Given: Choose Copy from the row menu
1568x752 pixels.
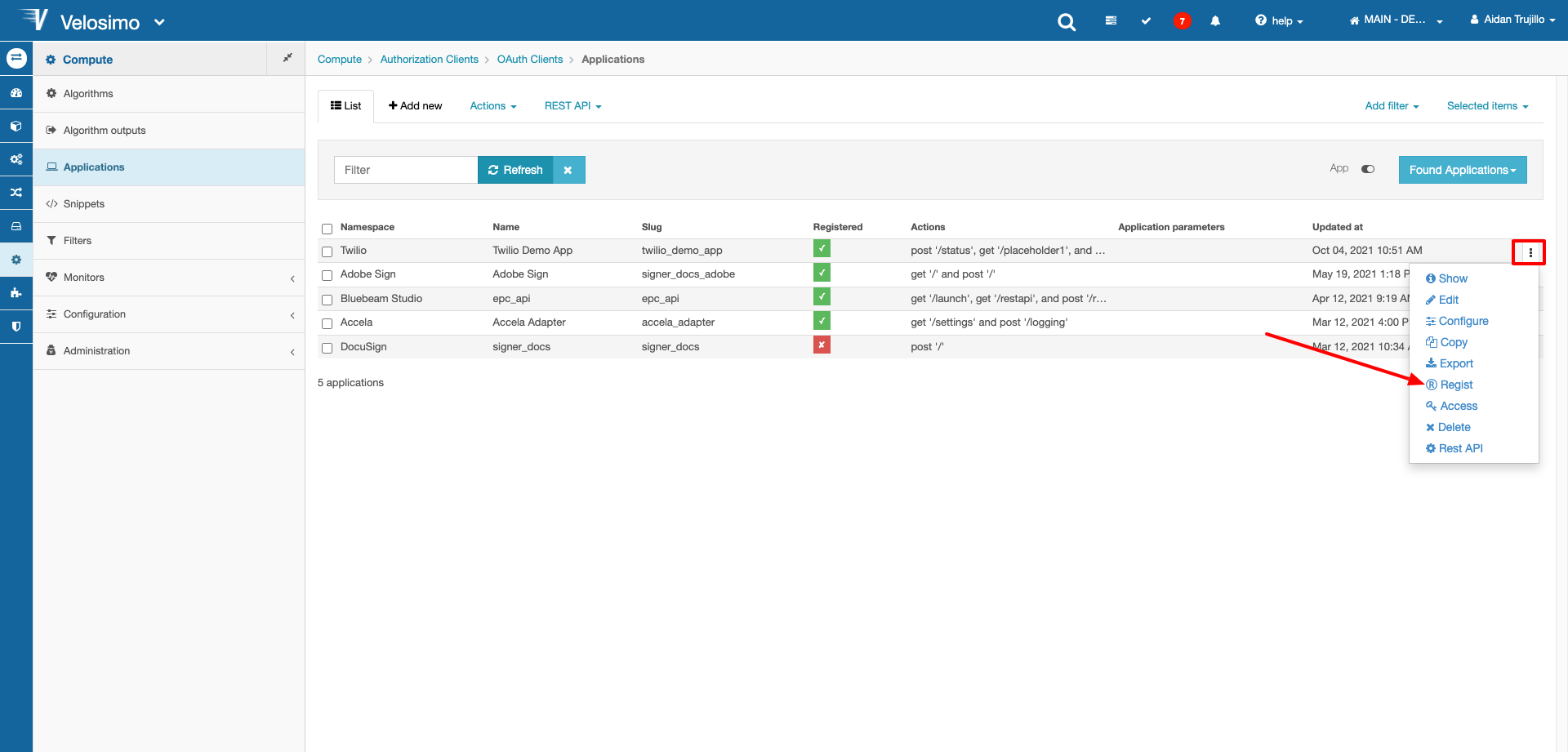Looking at the screenshot, I should pyautogui.click(x=1446, y=342).
